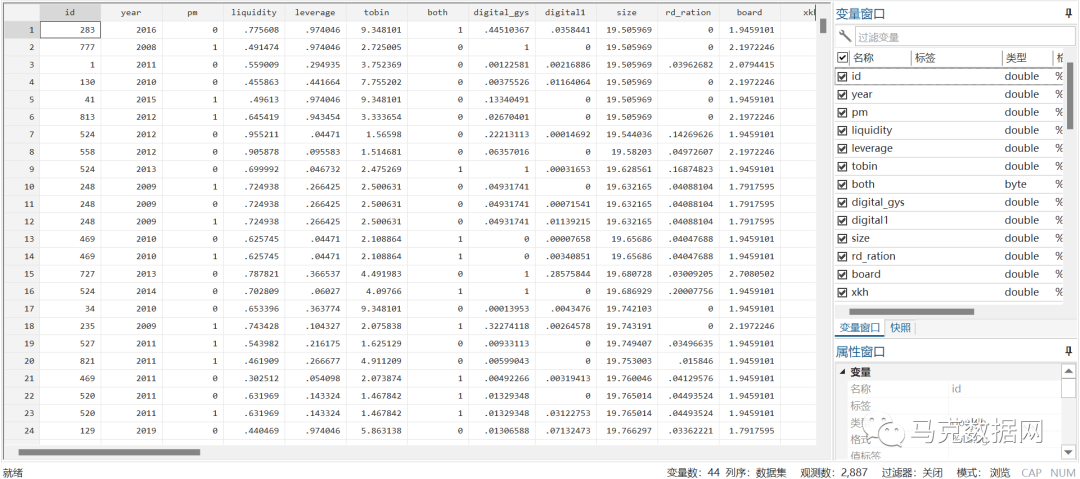Click size cell value 19.544036
Viewport: 1080px width, 479px height.
point(627,134)
